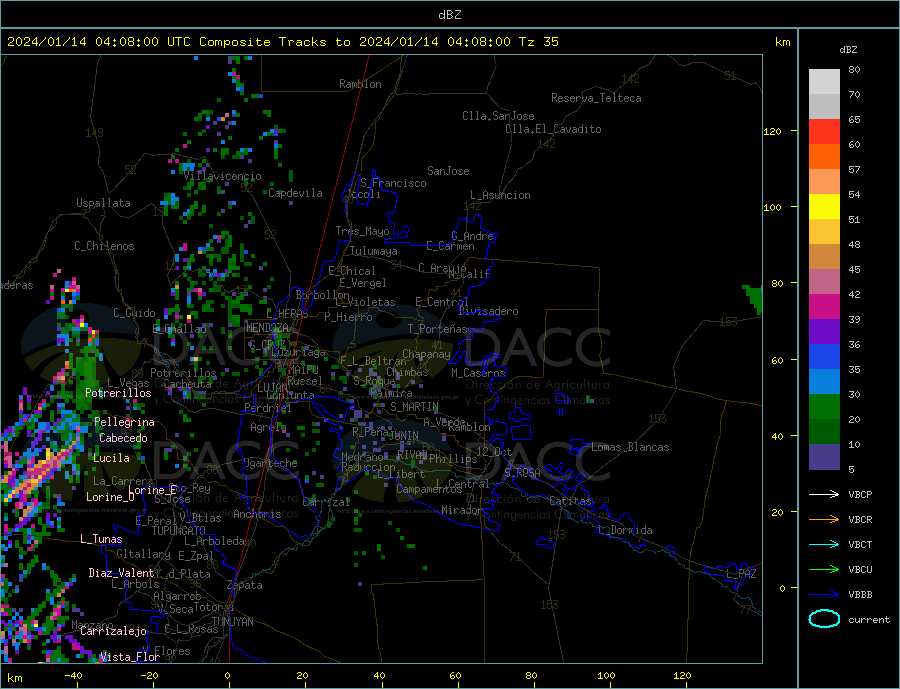Click the S_MARTIN town label
The image size is (900, 689).
[x=414, y=407]
